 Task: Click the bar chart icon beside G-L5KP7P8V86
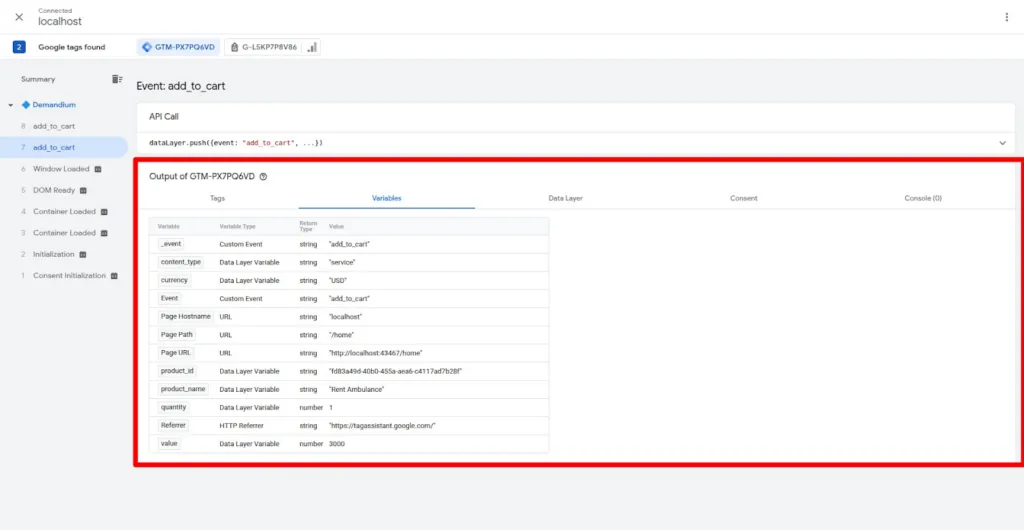pyautogui.click(x=312, y=47)
